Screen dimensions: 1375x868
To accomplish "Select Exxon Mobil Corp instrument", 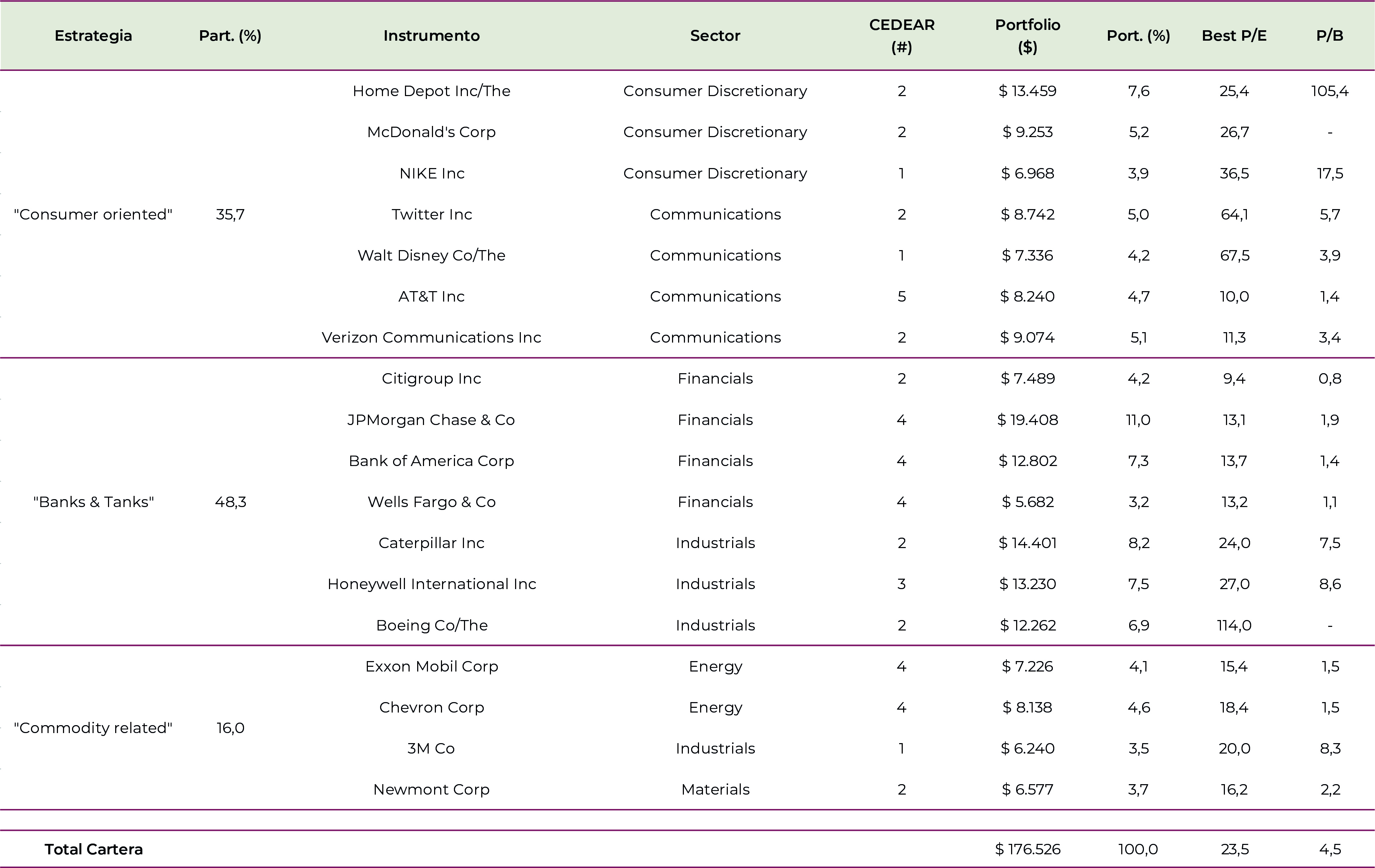I will point(431,666).
